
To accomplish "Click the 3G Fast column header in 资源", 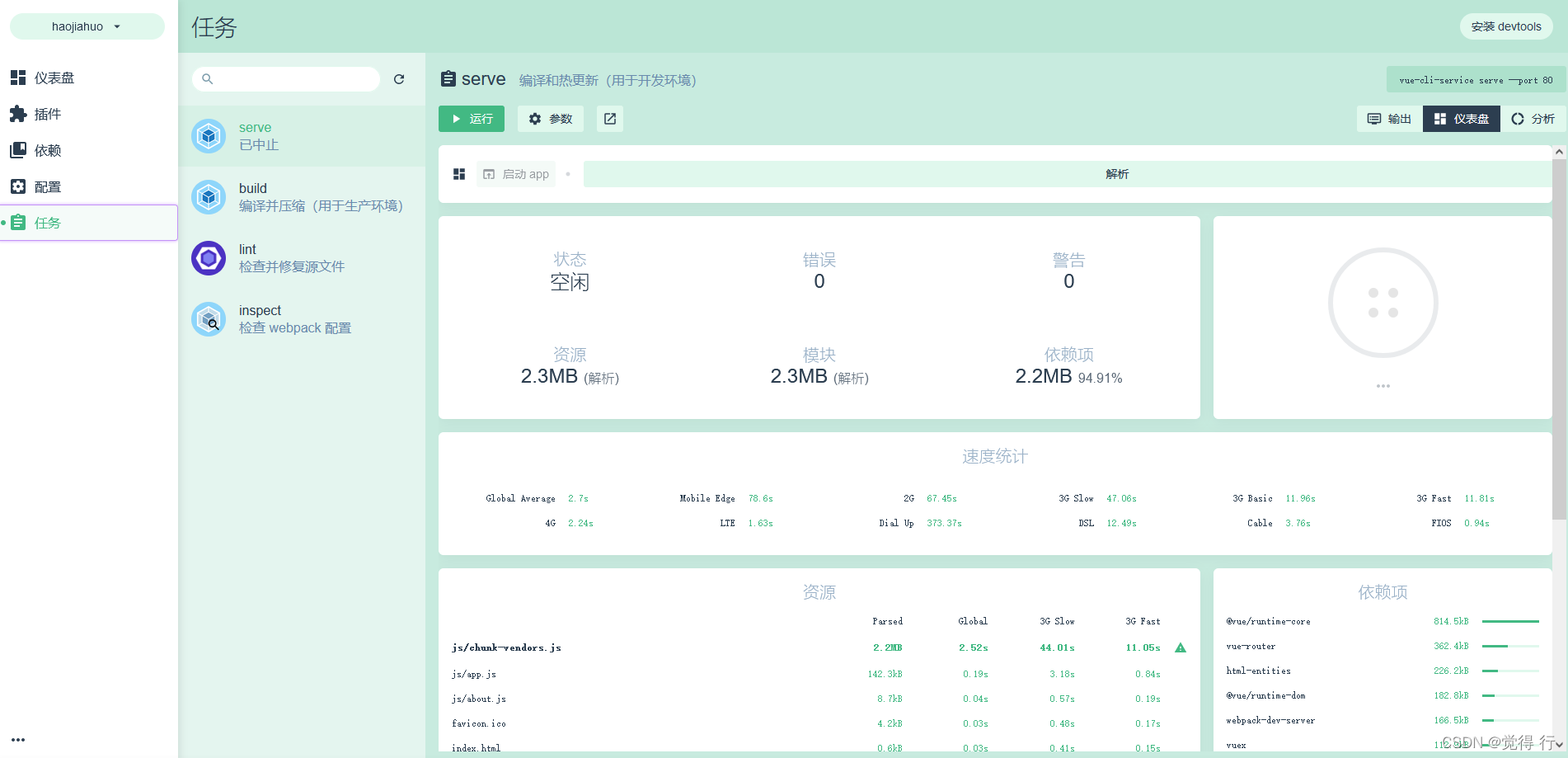I will (x=1143, y=621).
